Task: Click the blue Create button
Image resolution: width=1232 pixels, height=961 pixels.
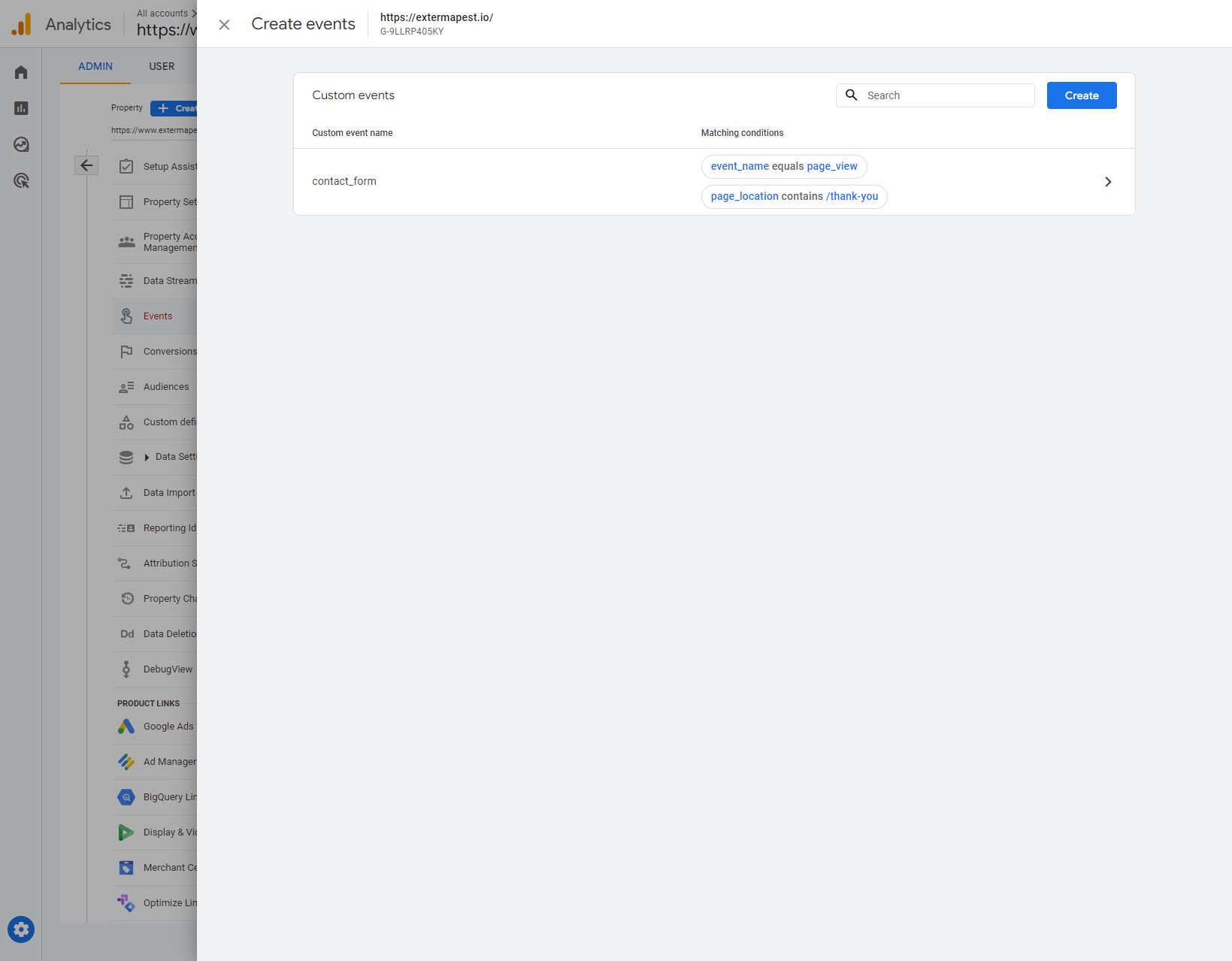Action: [1081, 95]
